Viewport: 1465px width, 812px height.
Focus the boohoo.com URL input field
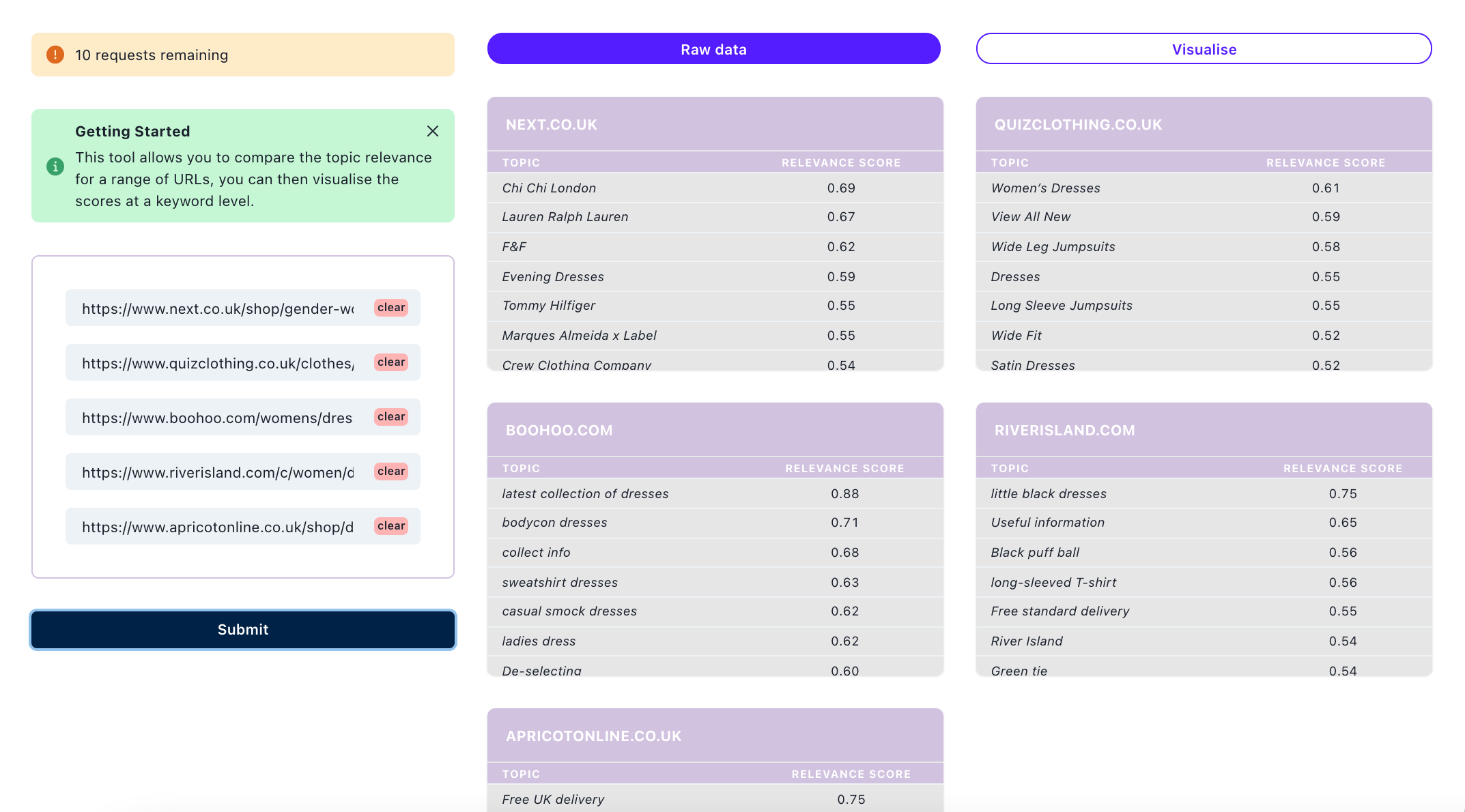(217, 418)
